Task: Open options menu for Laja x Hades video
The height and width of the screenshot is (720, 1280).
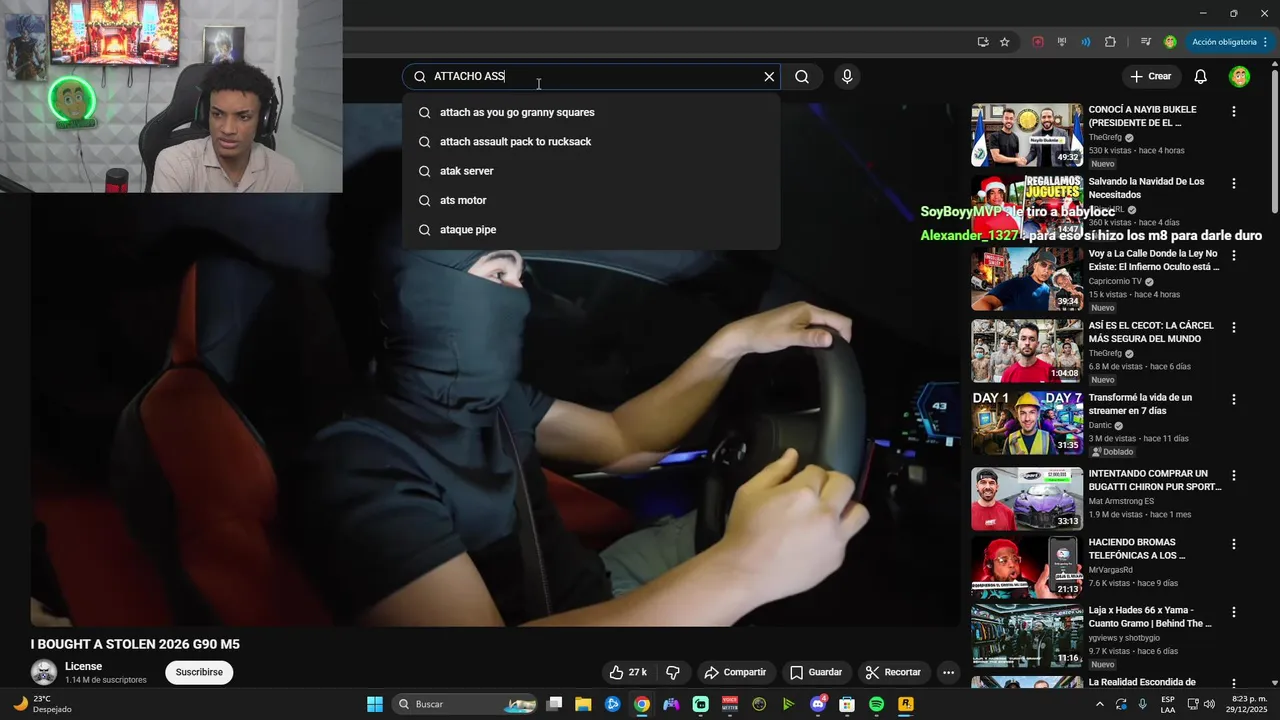Action: click(x=1234, y=612)
